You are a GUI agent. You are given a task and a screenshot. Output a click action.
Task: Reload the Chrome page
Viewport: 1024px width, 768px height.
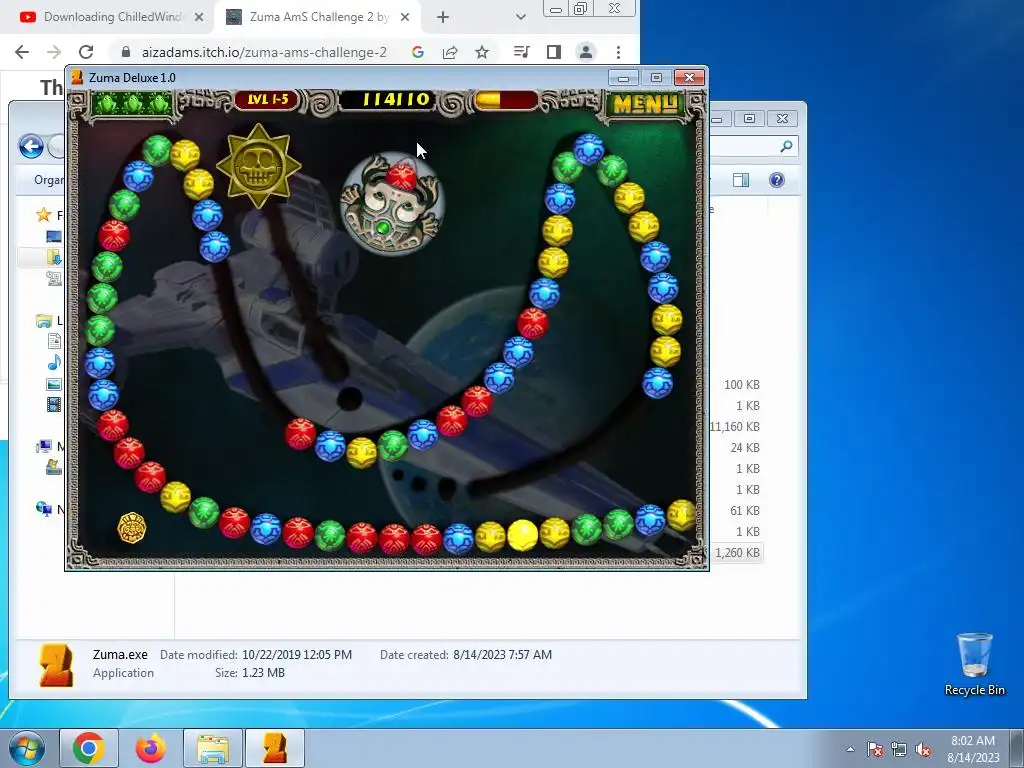(x=86, y=52)
